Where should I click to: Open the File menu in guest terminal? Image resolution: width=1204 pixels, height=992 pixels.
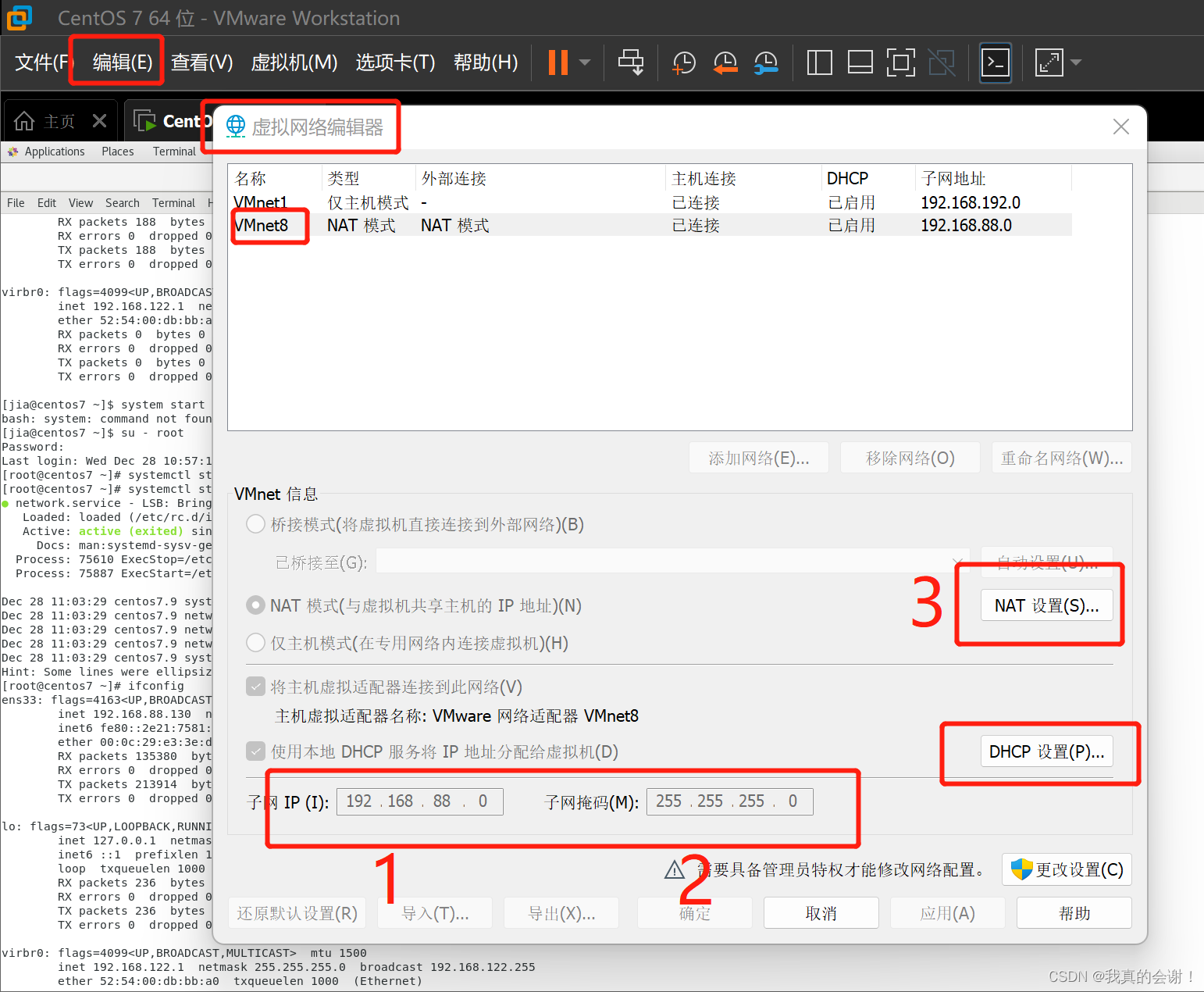(x=16, y=203)
